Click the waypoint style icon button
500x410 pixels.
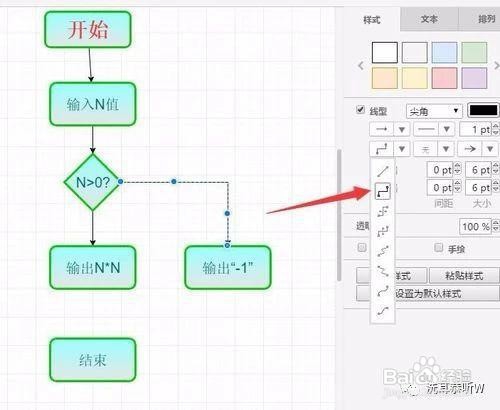pos(382,149)
